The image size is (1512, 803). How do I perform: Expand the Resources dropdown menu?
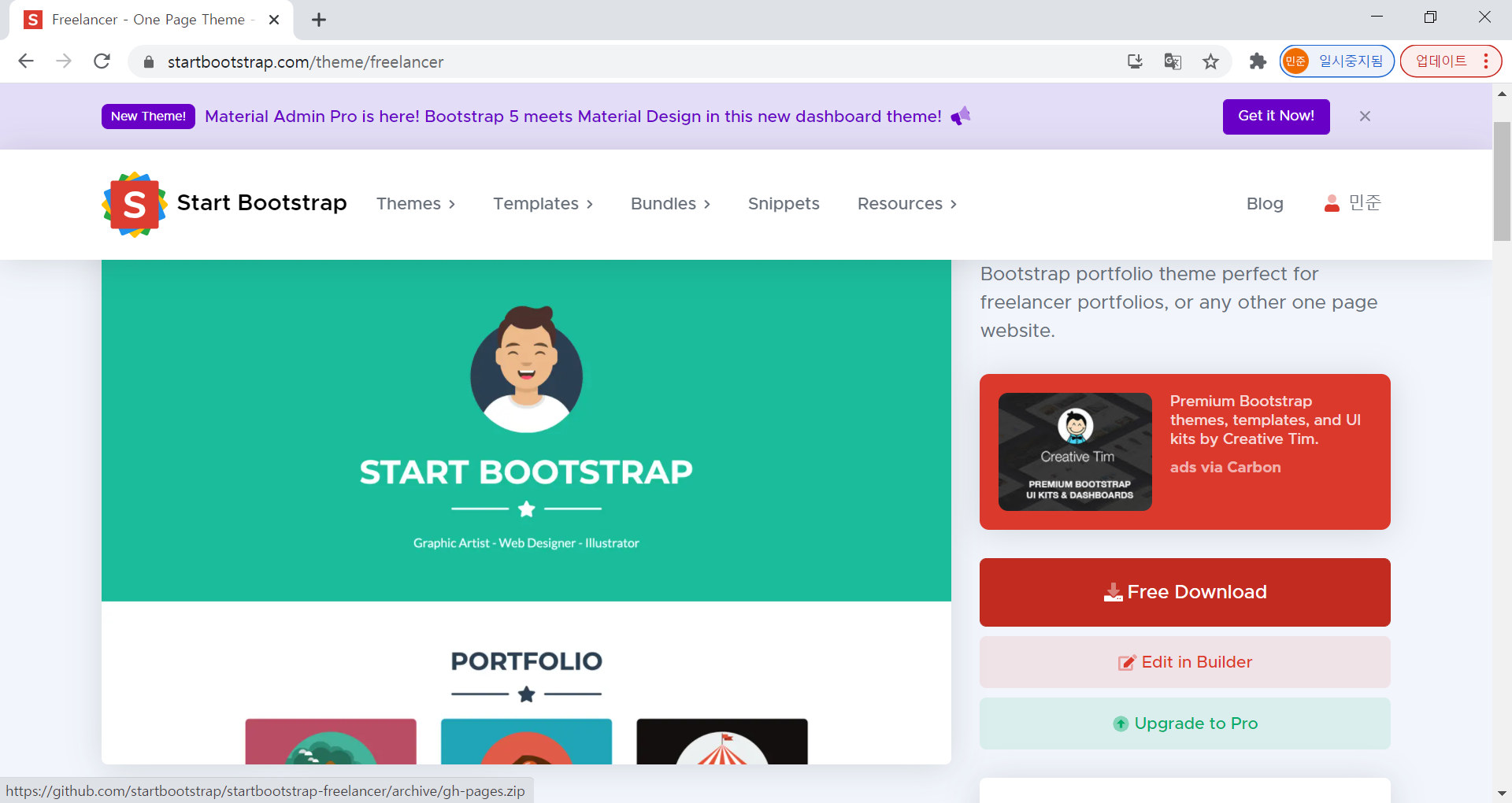[907, 204]
